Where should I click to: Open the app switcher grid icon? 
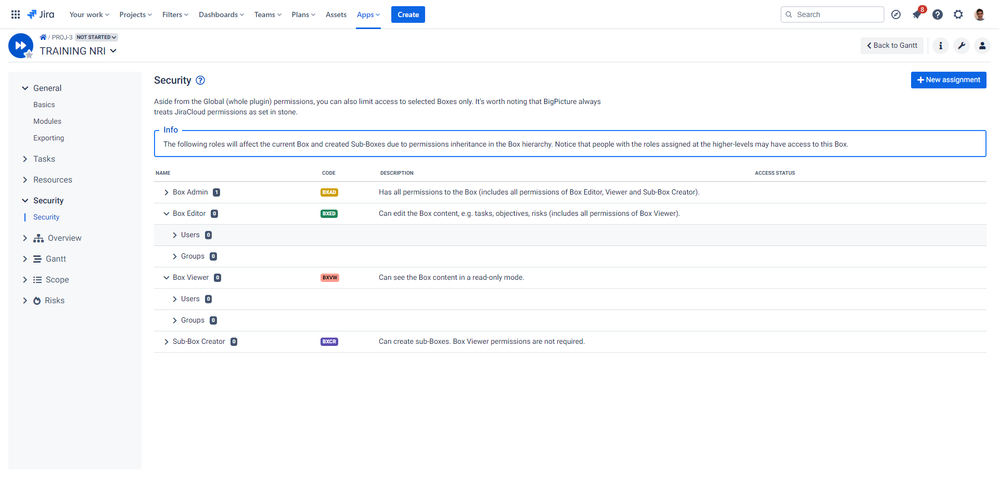[15, 14]
